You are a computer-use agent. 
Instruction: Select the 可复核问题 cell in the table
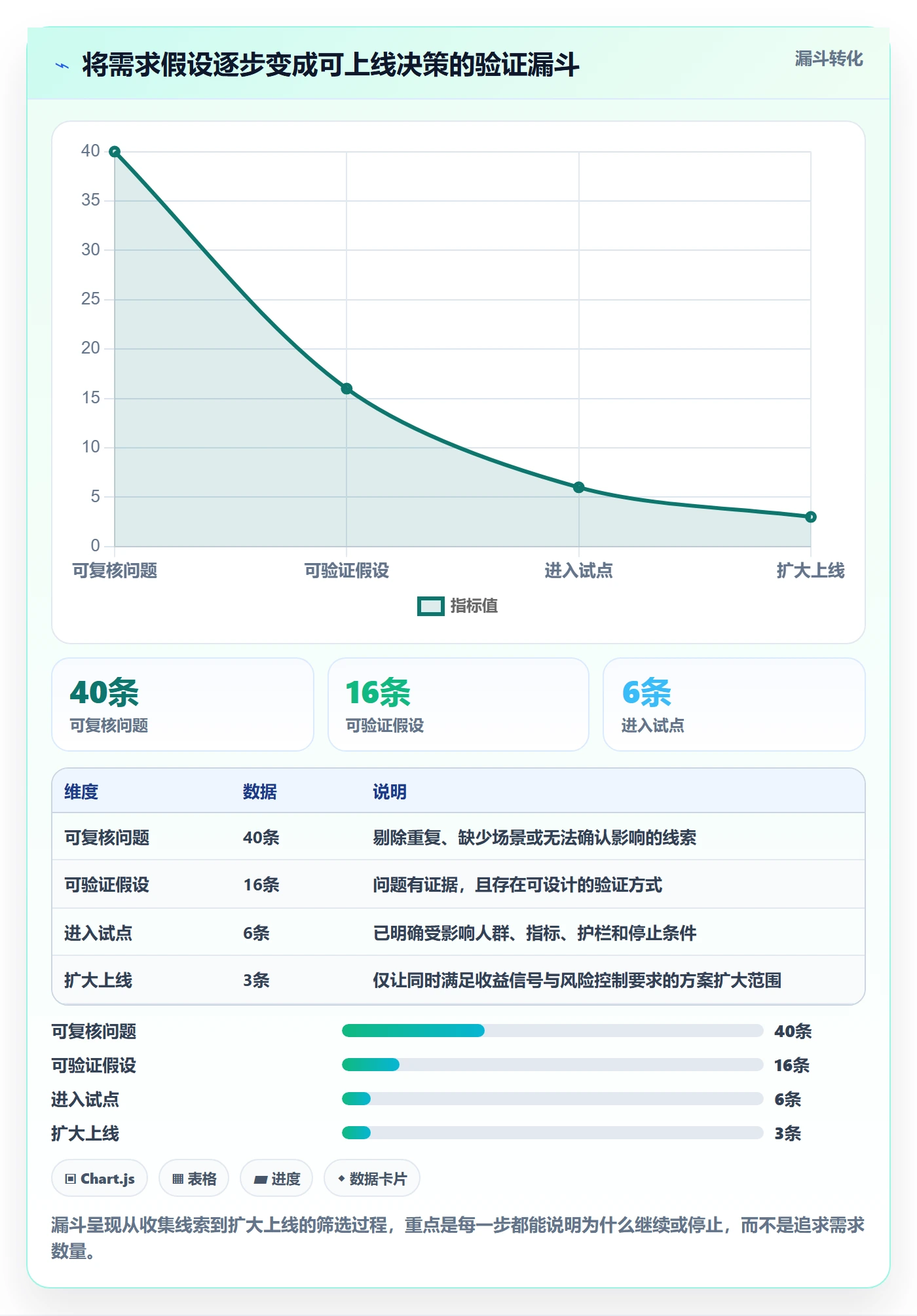pos(107,838)
